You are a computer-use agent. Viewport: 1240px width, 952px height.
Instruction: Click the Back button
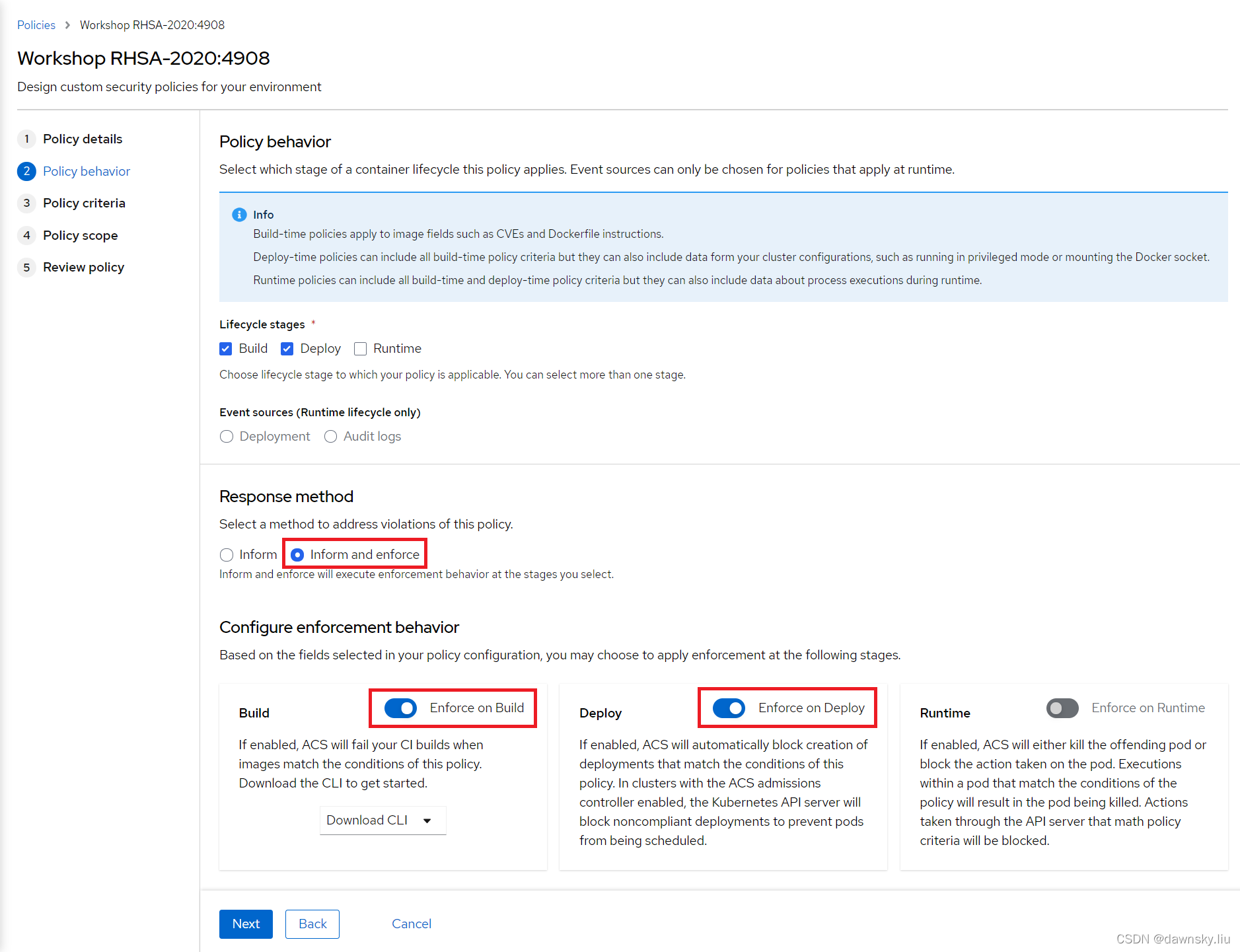click(312, 924)
